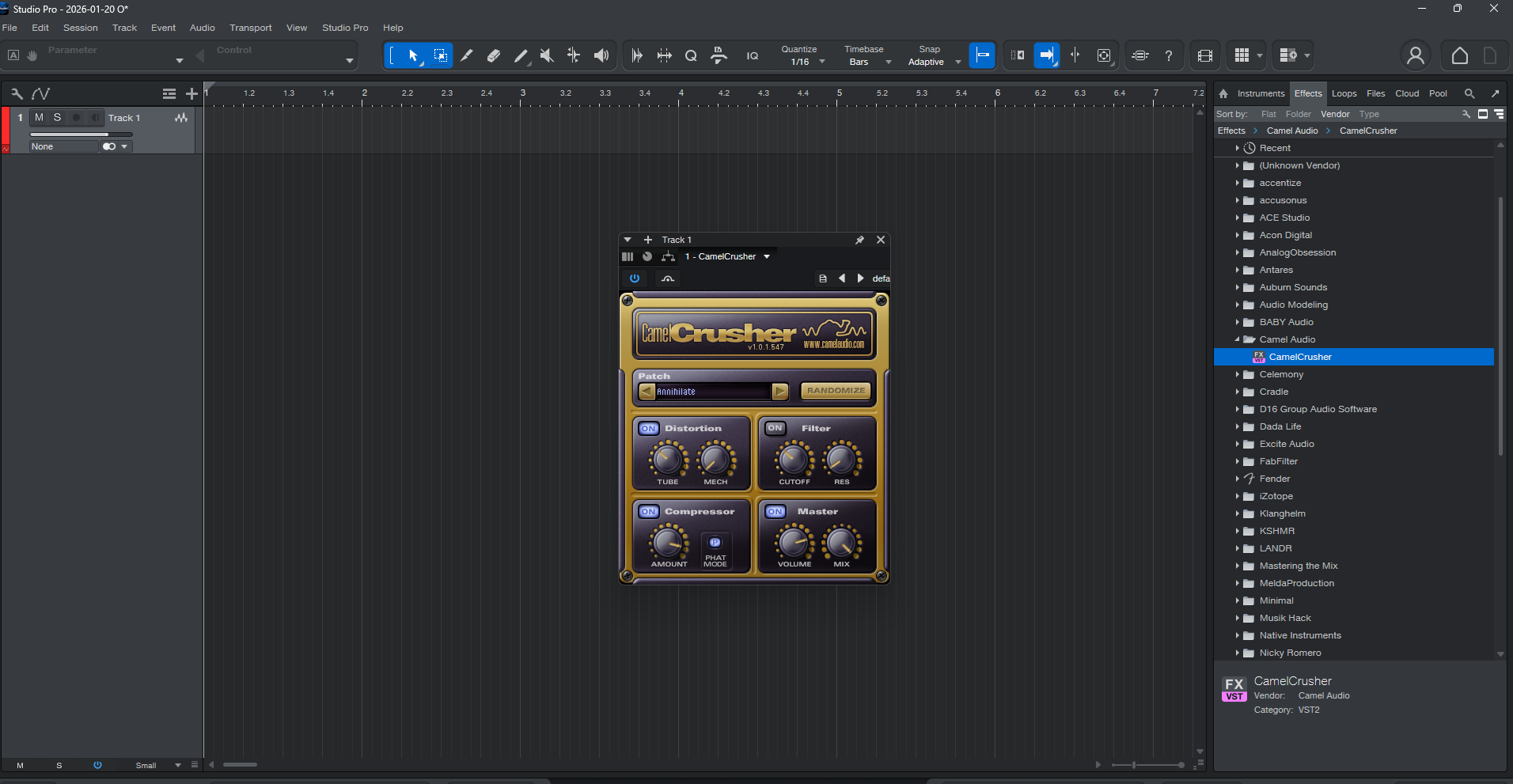Pin the CamelCrusher plugin window

pyautogui.click(x=859, y=240)
